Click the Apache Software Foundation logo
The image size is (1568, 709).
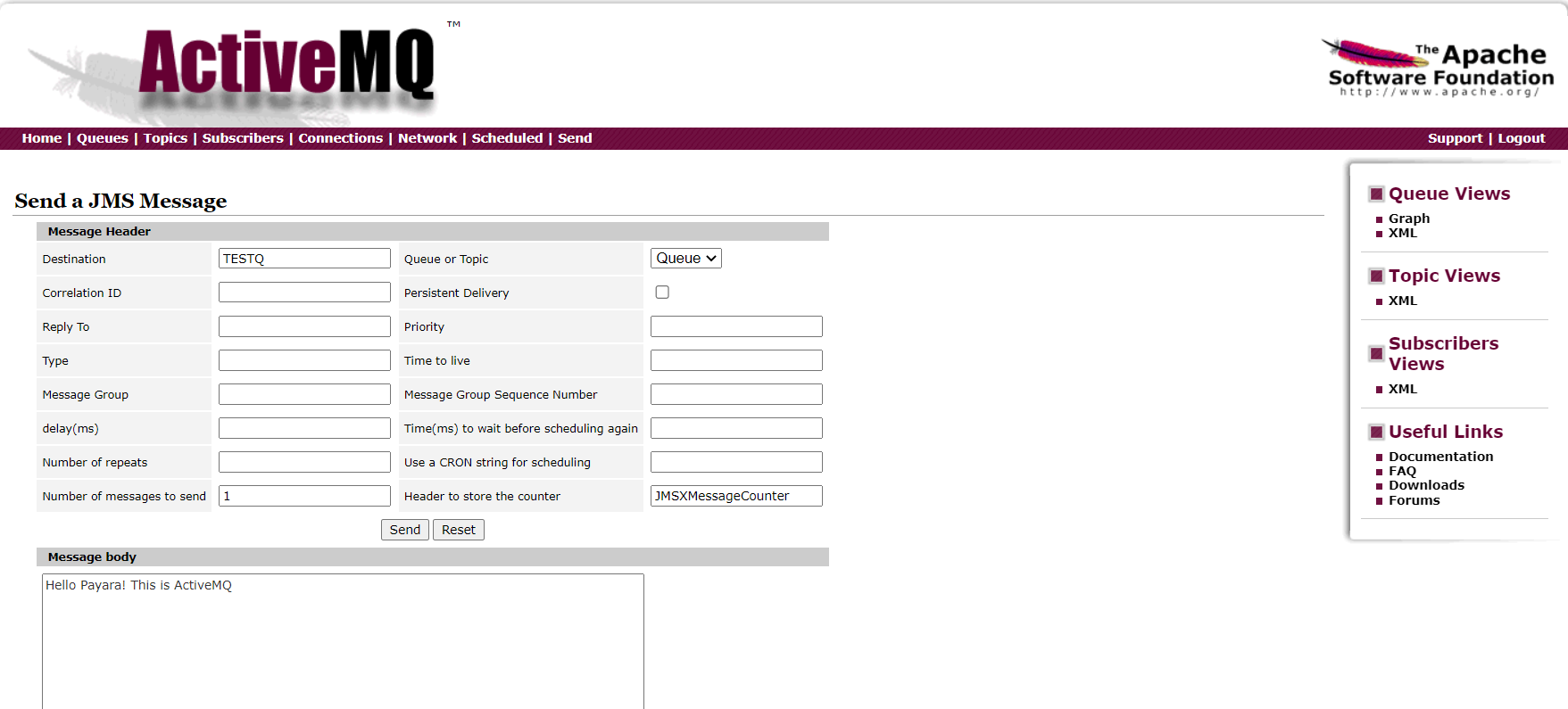pos(1439,68)
